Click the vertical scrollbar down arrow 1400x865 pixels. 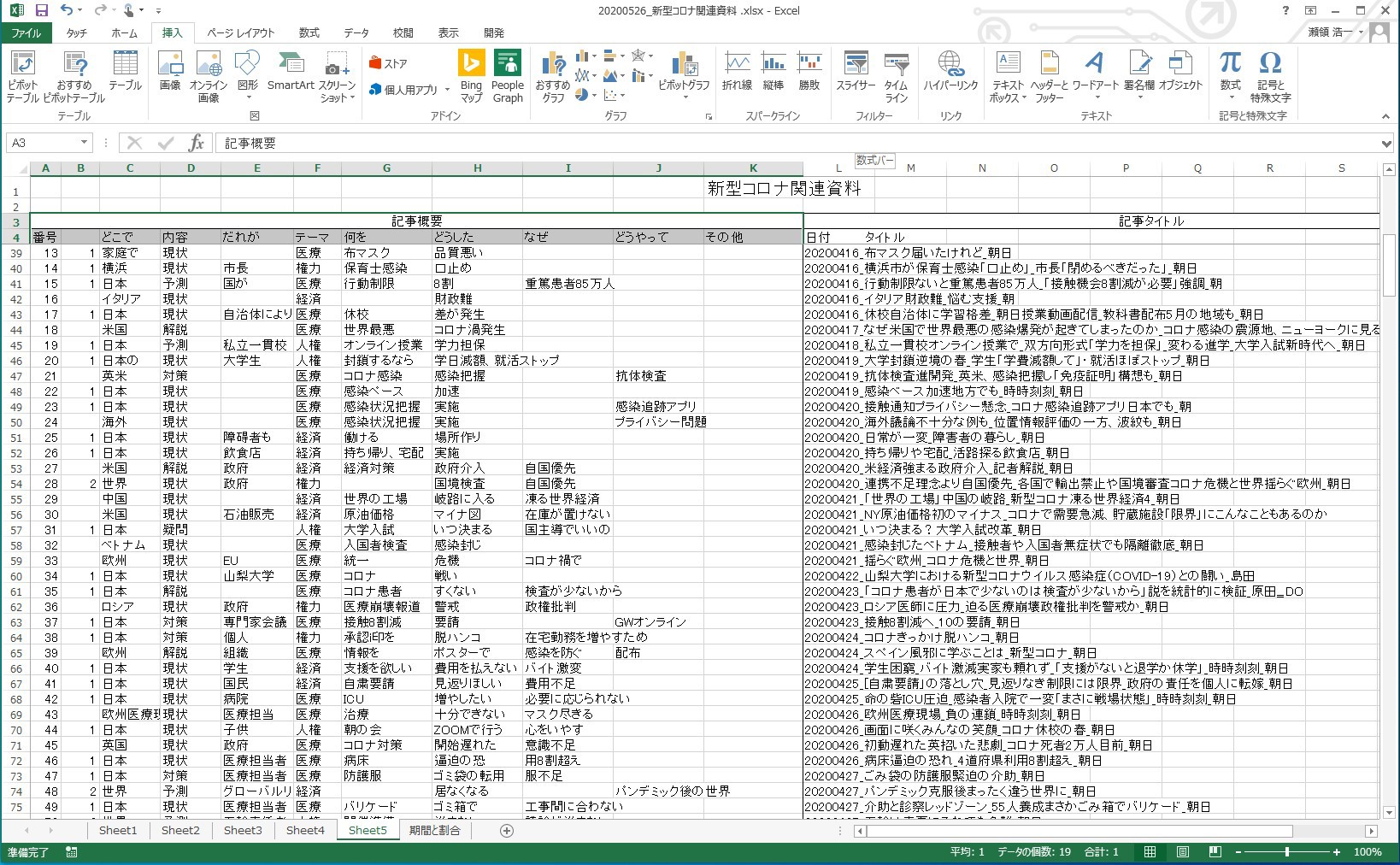point(1390,812)
